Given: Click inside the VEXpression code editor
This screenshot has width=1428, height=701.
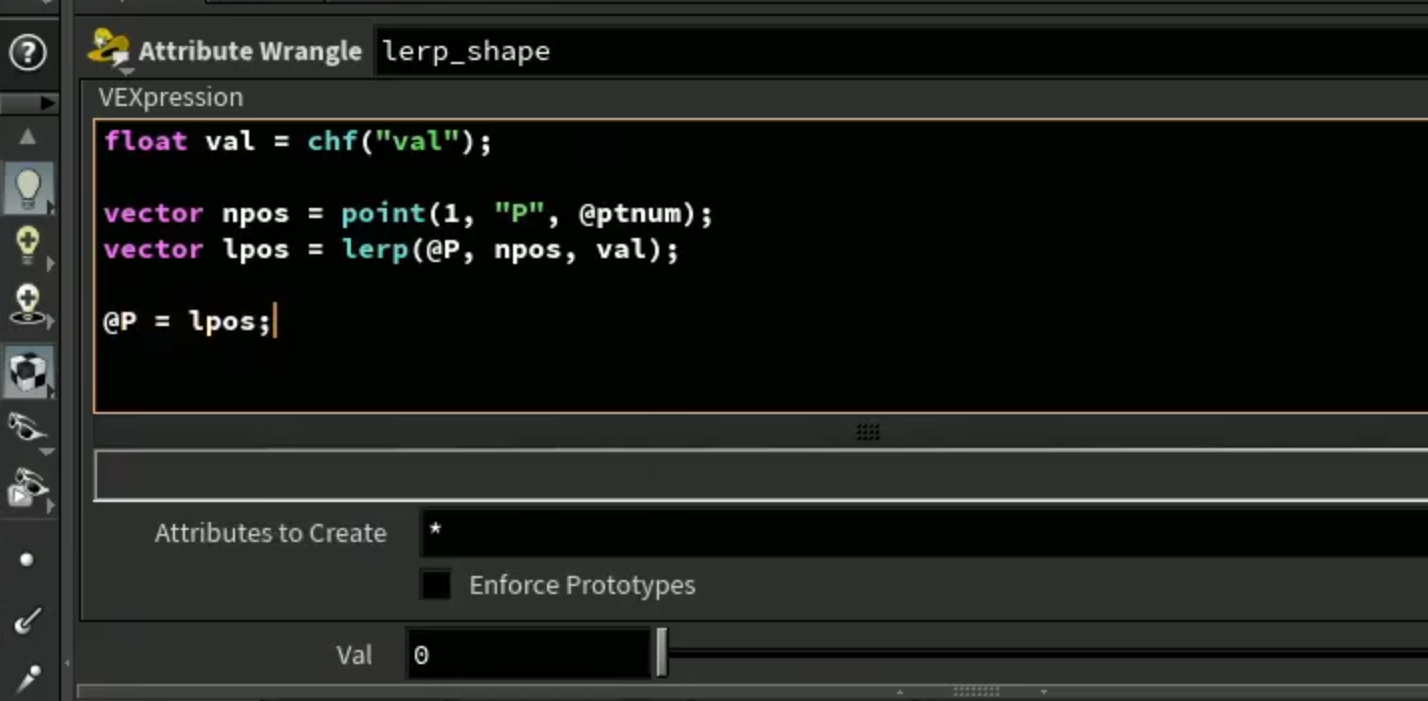Looking at the screenshot, I should coord(761,266).
